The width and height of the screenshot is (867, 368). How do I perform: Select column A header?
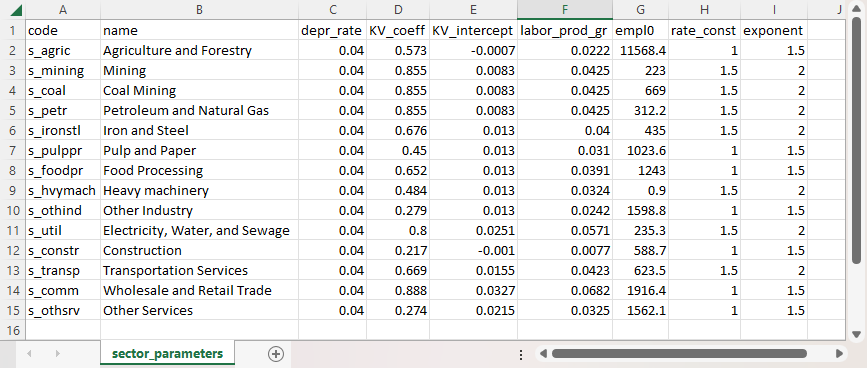(63, 10)
